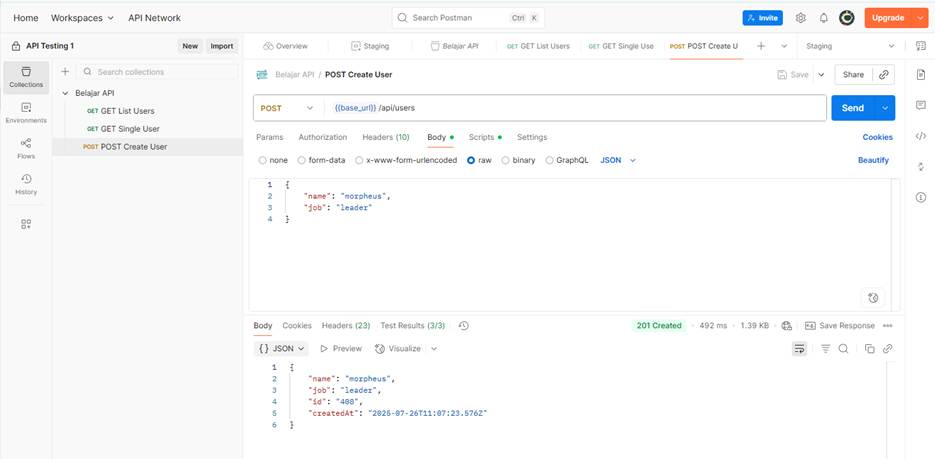Select the binary body radio button
The height and width of the screenshot is (459, 935).
click(x=505, y=160)
